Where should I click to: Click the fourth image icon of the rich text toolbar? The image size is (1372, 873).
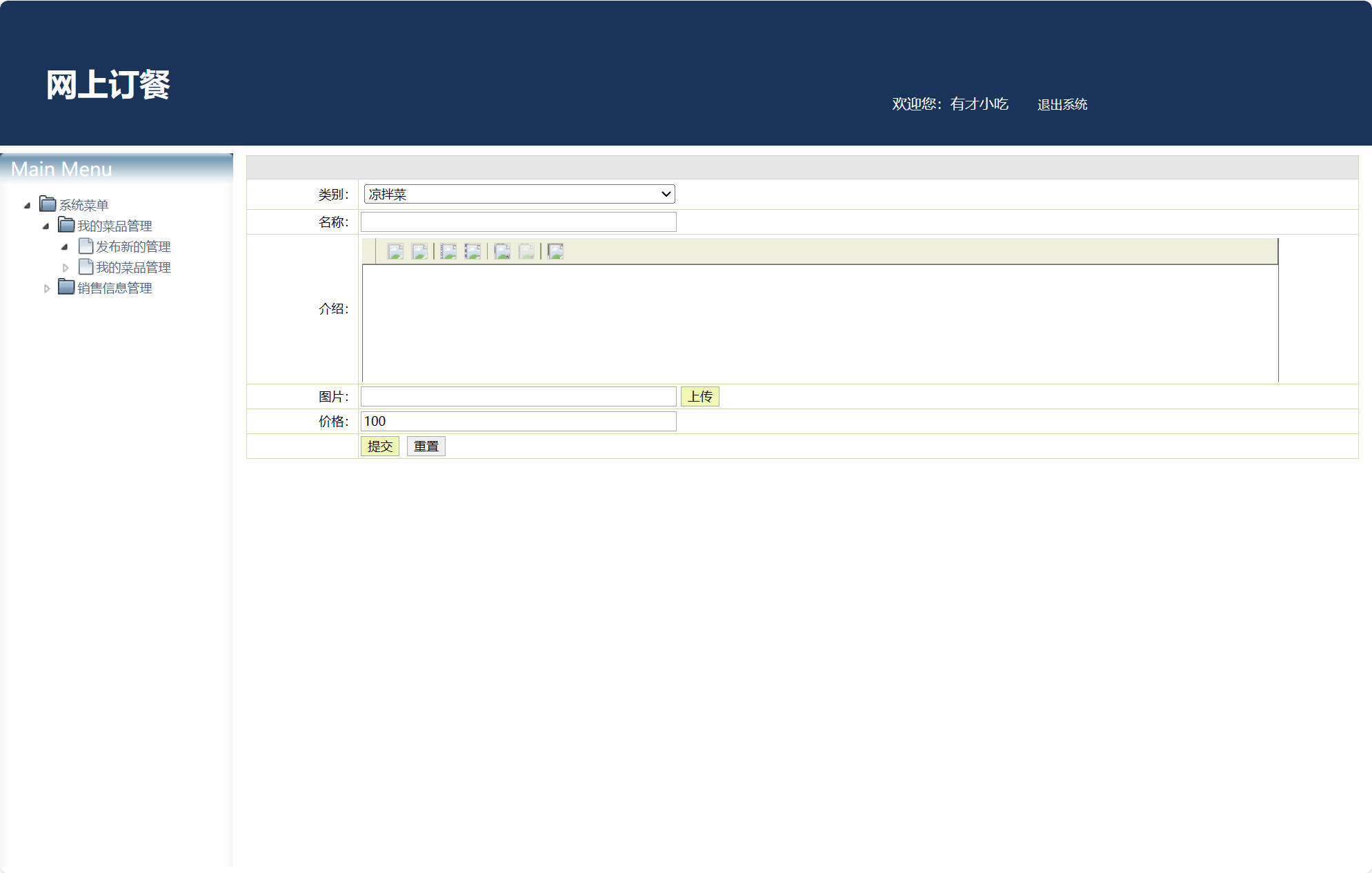coord(474,251)
